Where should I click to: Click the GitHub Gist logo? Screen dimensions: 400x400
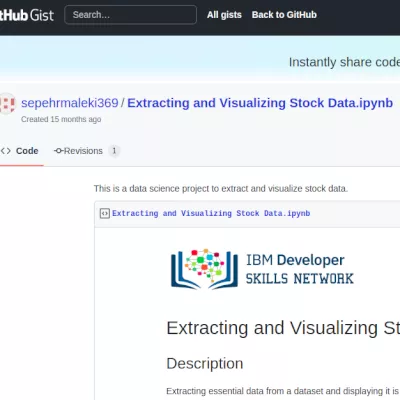(x=27, y=15)
